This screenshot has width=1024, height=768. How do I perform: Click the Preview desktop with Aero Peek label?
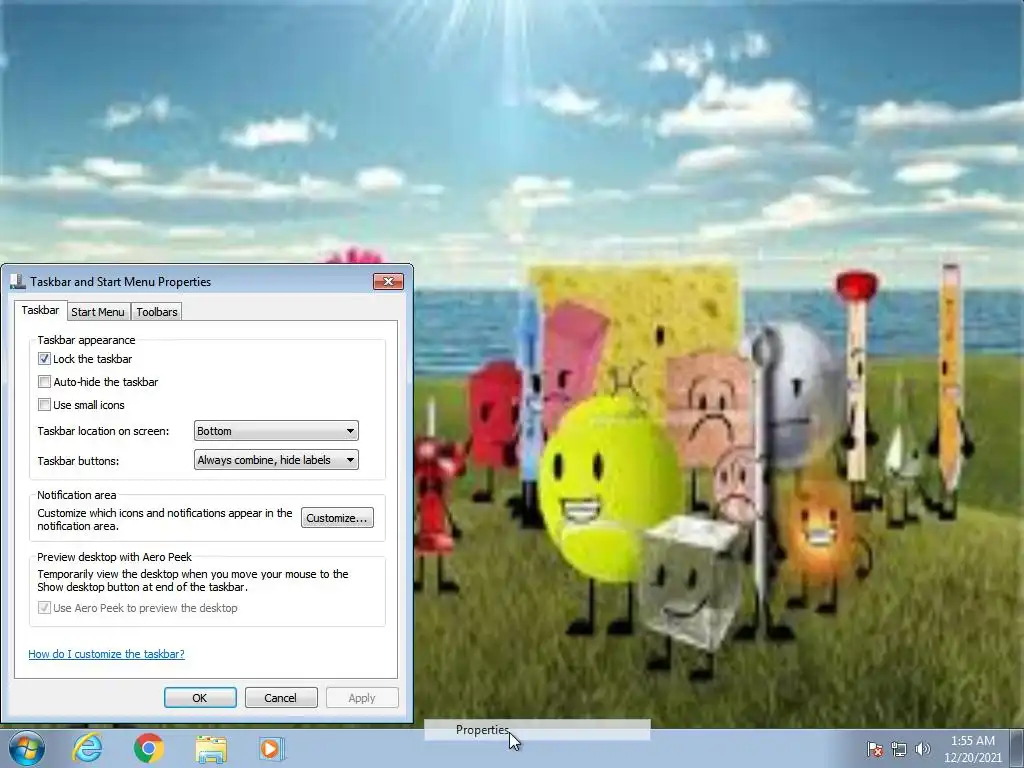[114, 557]
